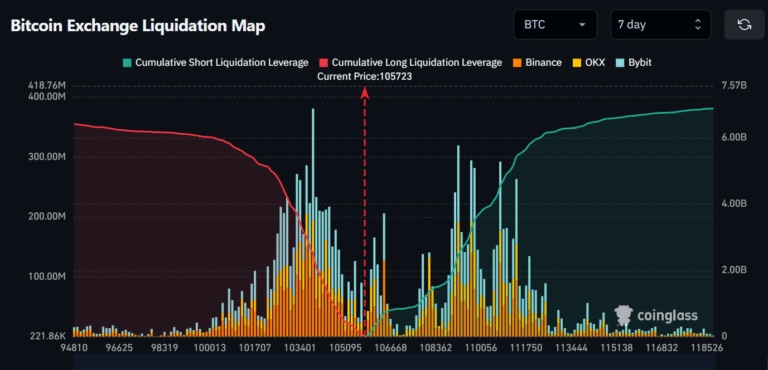Click the Bitcoin Exchange Liquidation Map title
The height and width of the screenshot is (370, 768).
pos(138,25)
